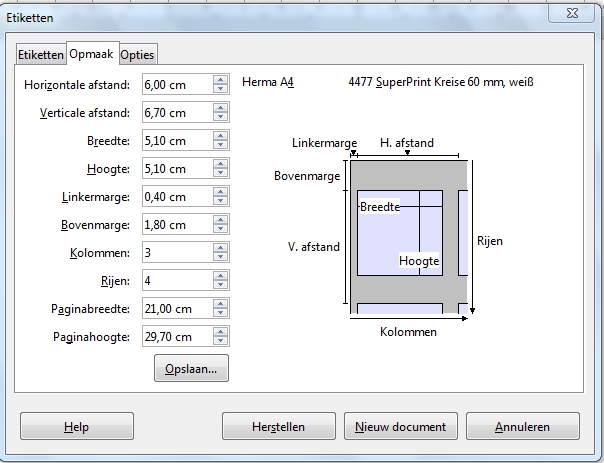Viewport: 604px width, 463px height.
Task: Decrease Rijen count with down arrow
Action: (x=220, y=286)
